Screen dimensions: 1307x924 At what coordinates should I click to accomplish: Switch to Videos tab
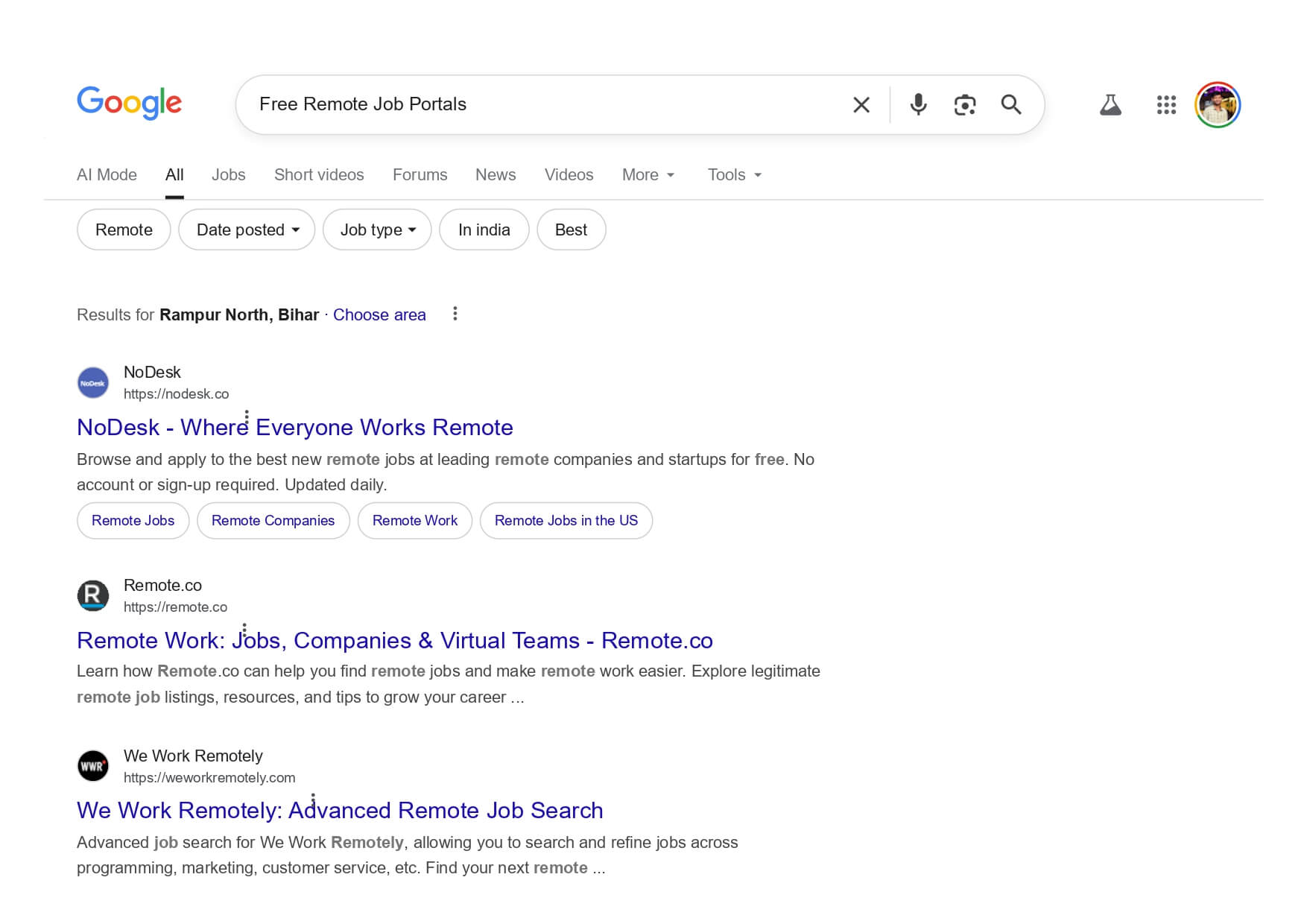click(569, 175)
